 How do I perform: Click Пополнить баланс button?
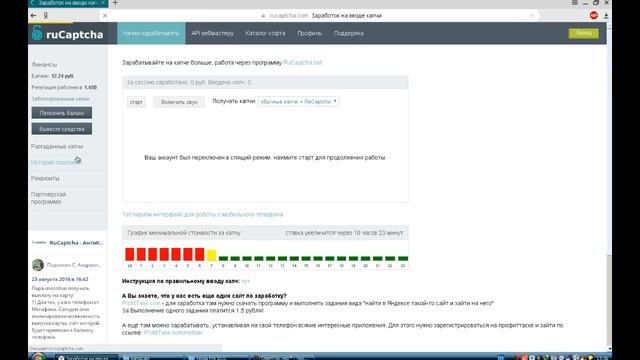62,113
